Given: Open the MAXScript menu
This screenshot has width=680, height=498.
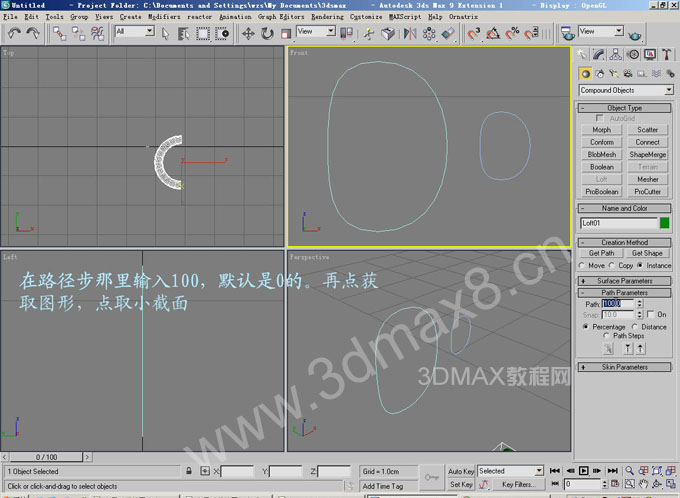Looking at the screenshot, I should coord(405,16).
